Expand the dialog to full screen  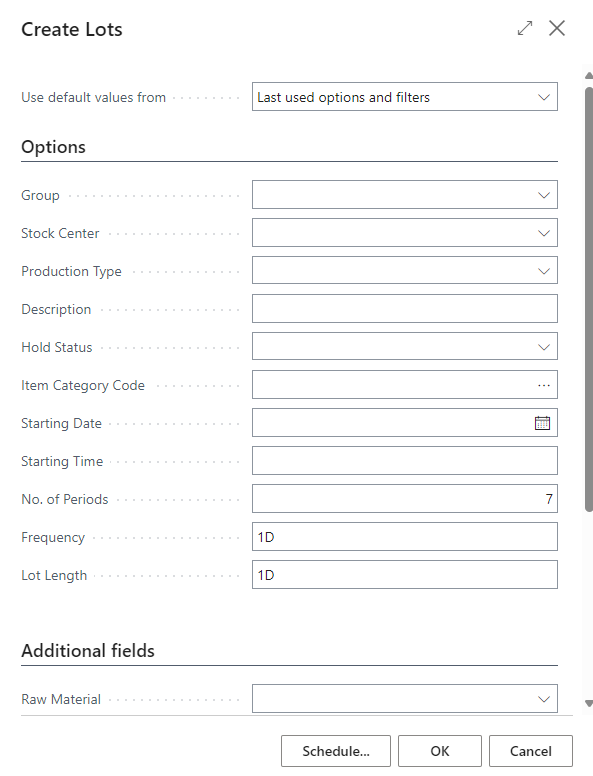pos(525,28)
